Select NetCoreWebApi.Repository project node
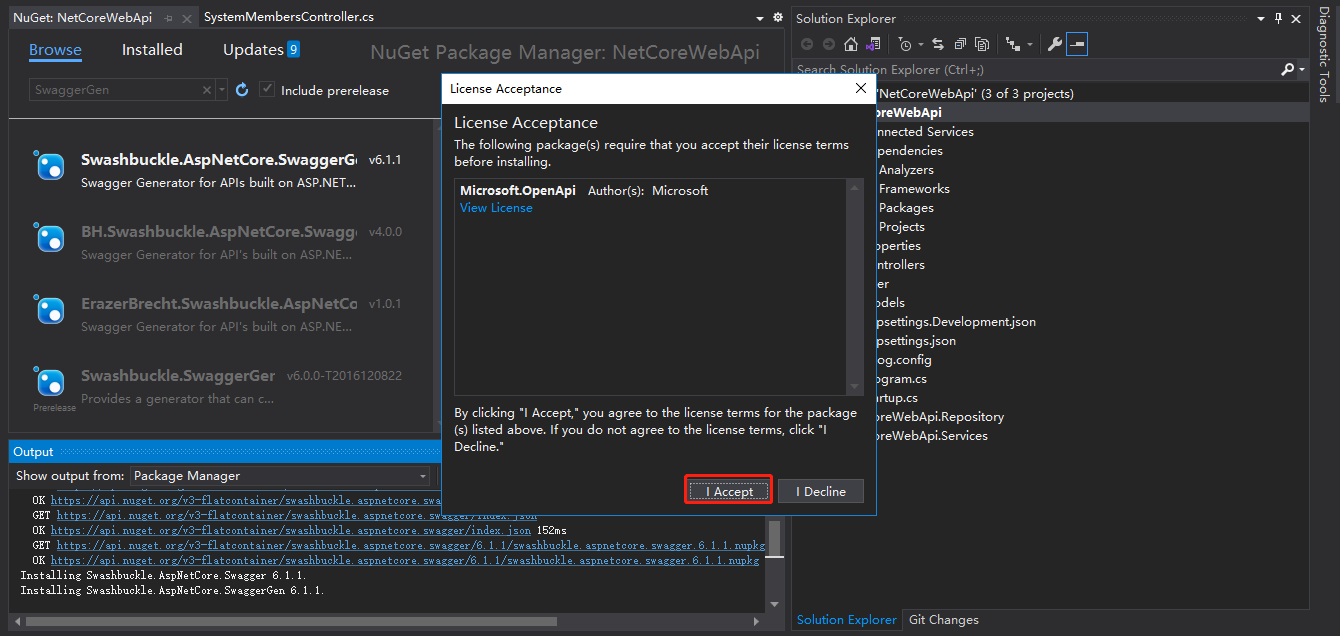This screenshot has height=636, width=1340. 939,417
